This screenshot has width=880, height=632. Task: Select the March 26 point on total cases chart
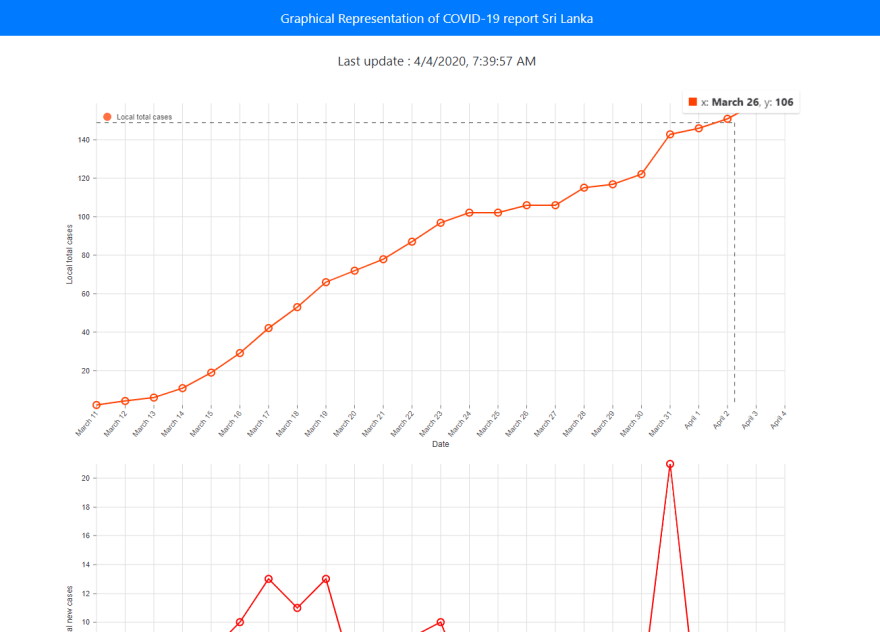click(526, 205)
